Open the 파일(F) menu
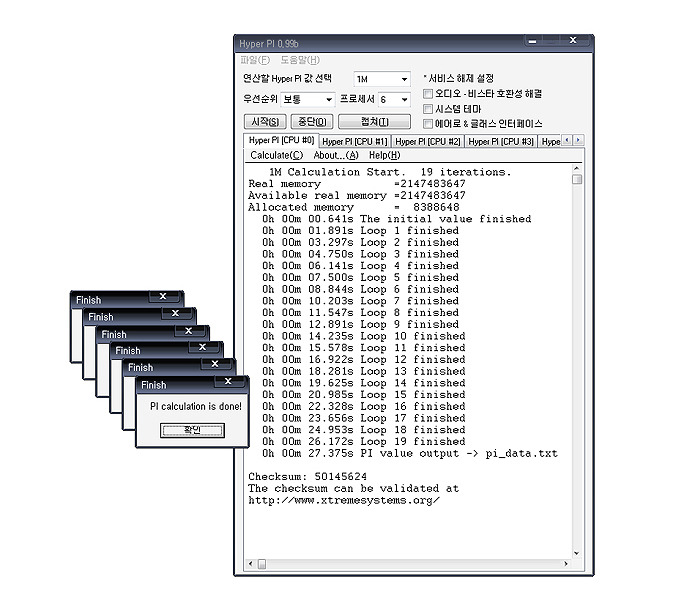The height and width of the screenshot is (594, 700). 255,60
